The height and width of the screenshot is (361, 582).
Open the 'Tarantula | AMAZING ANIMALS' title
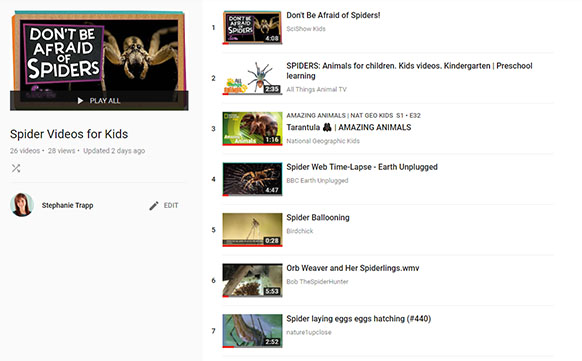[349, 127]
